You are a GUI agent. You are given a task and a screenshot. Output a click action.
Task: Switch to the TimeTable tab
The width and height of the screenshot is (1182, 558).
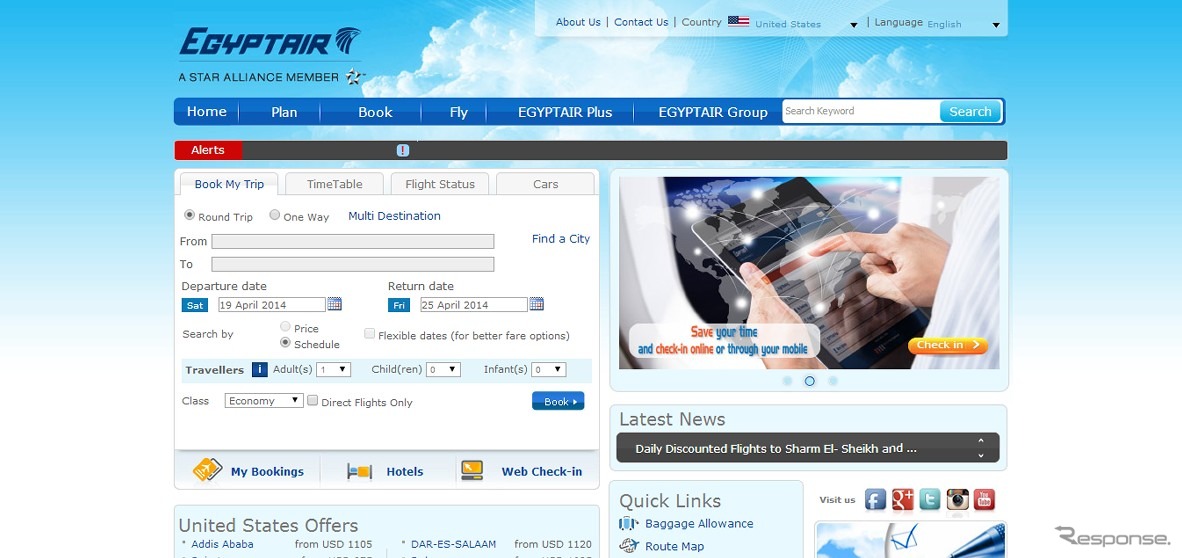click(335, 184)
